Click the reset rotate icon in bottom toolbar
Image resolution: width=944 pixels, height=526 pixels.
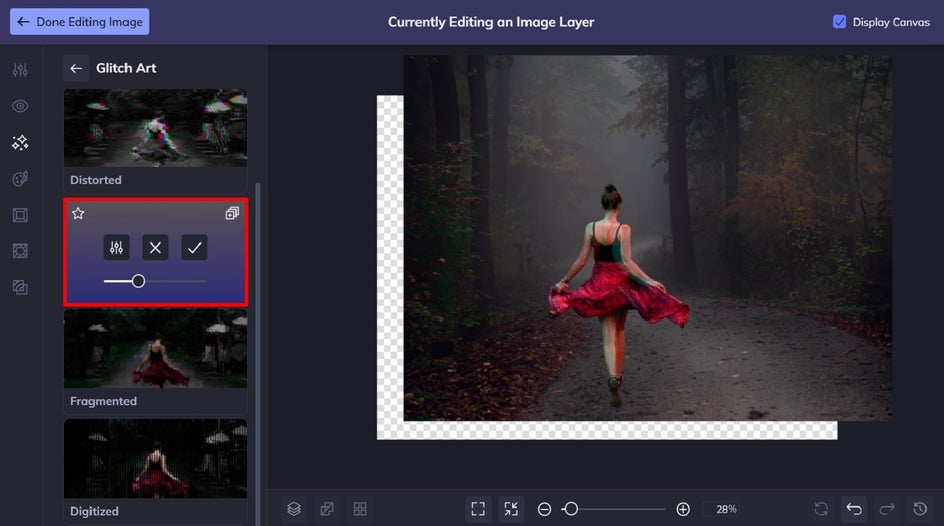click(821, 509)
